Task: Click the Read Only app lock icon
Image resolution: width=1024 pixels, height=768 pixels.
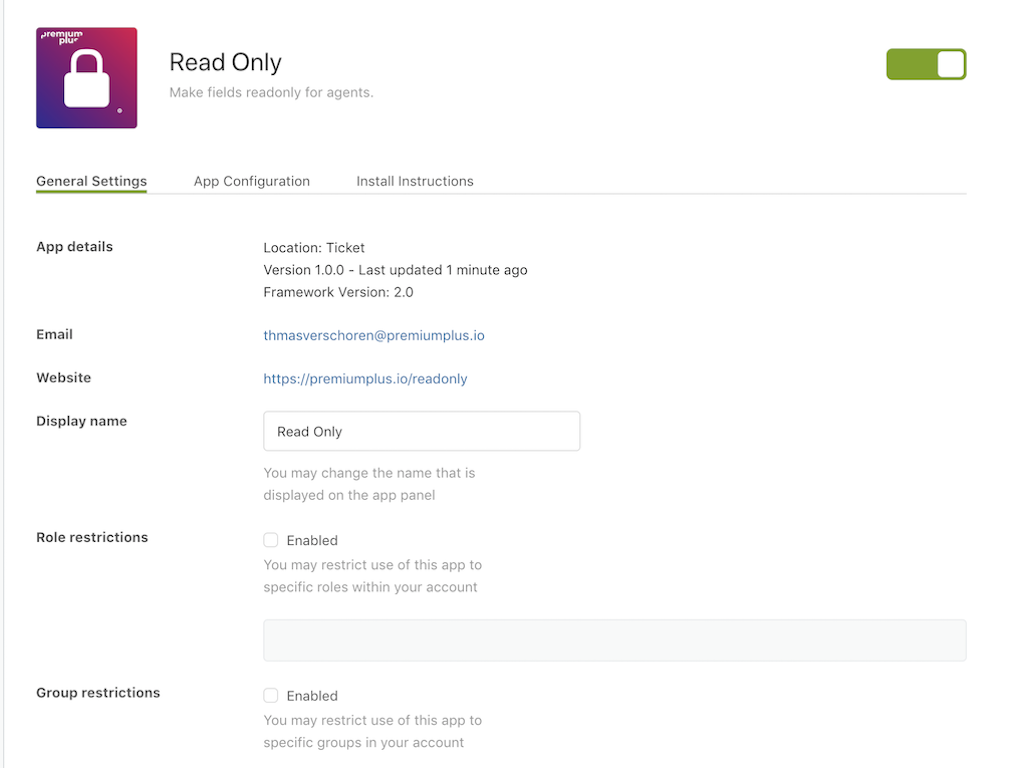Action: pyautogui.click(x=86, y=78)
